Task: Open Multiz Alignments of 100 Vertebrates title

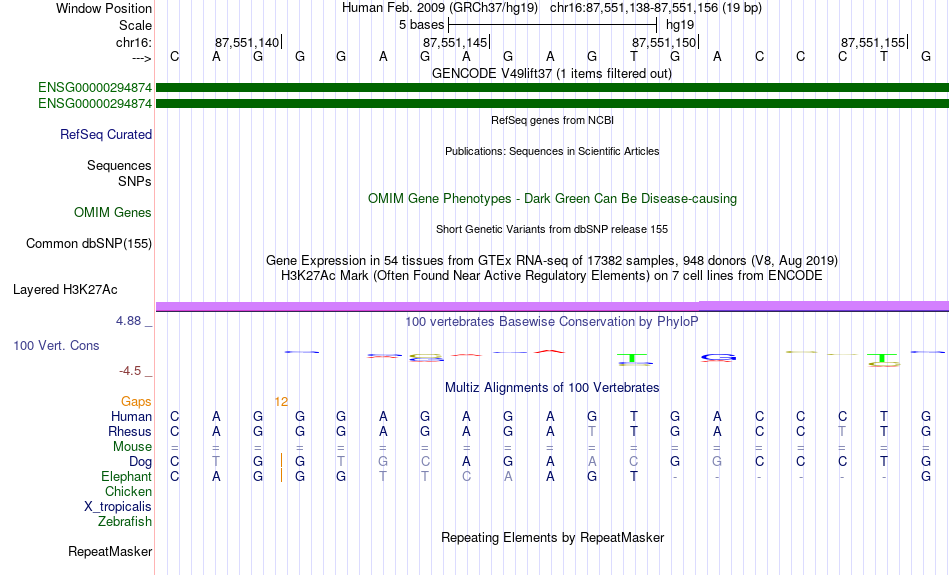Action: 552,387
